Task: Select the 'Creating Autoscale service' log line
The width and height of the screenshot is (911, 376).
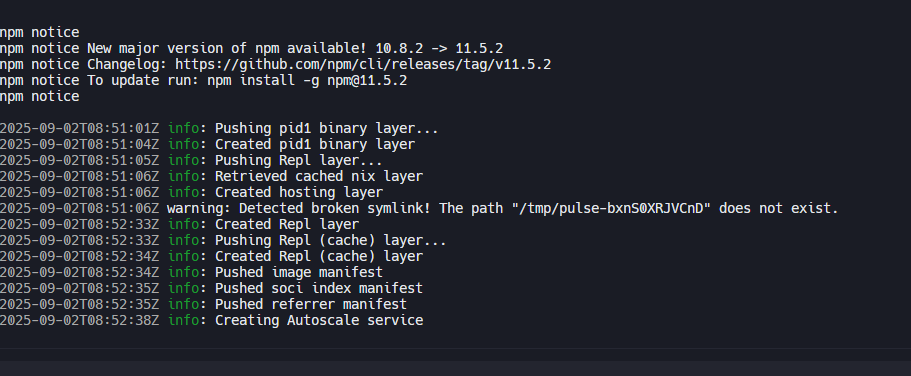Action: tap(211, 320)
